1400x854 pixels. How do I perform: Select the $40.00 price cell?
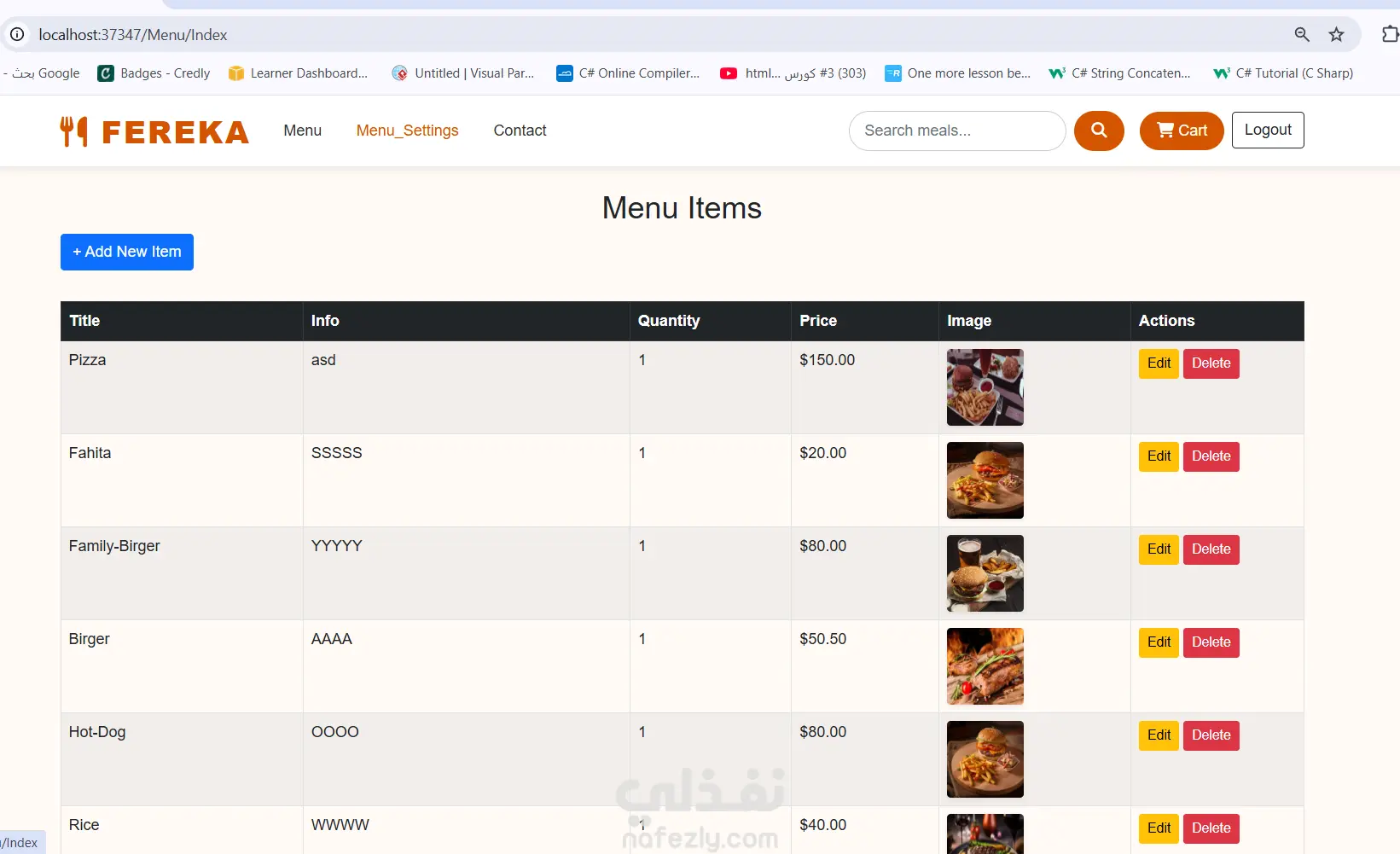click(x=864, y=830)
